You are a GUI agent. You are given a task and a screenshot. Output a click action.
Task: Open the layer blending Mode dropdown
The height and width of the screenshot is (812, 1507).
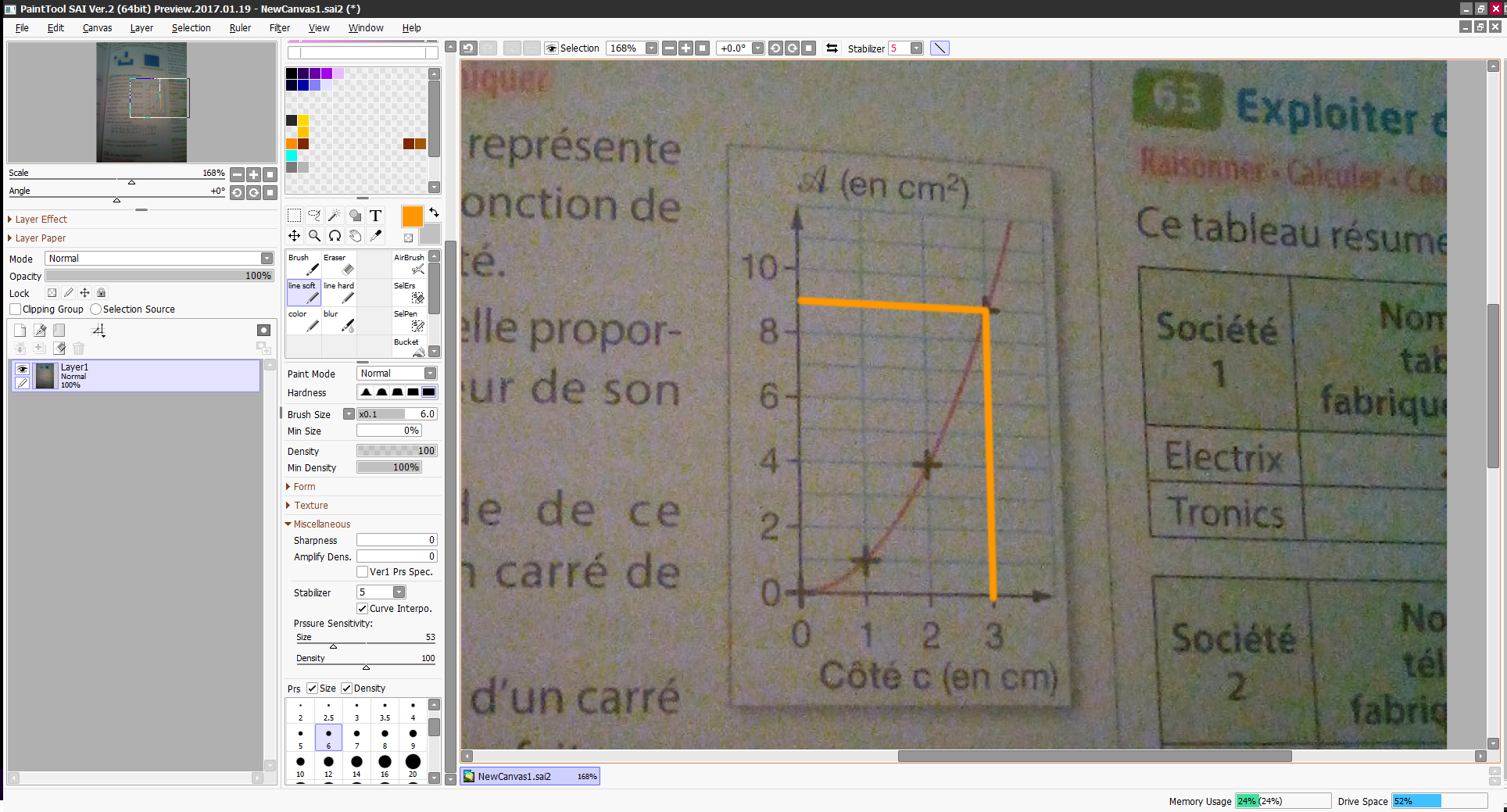[159, 259]
